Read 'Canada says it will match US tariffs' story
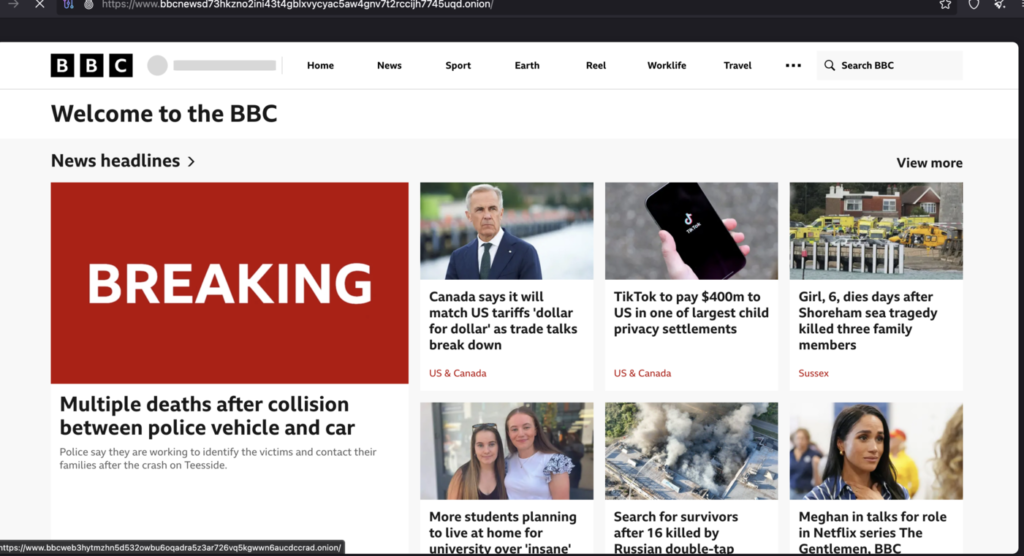This screenshot has width=1024, height=556. click(503, 321)
